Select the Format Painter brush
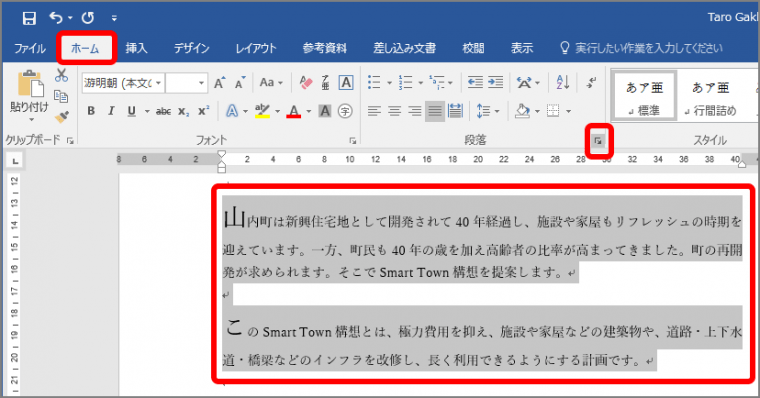This screenshot has height=398, width=760. pos(62,117)
